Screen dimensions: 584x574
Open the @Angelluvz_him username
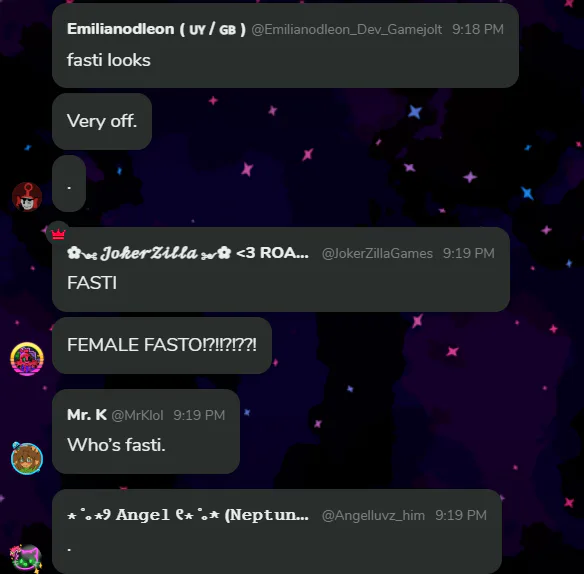373,516
